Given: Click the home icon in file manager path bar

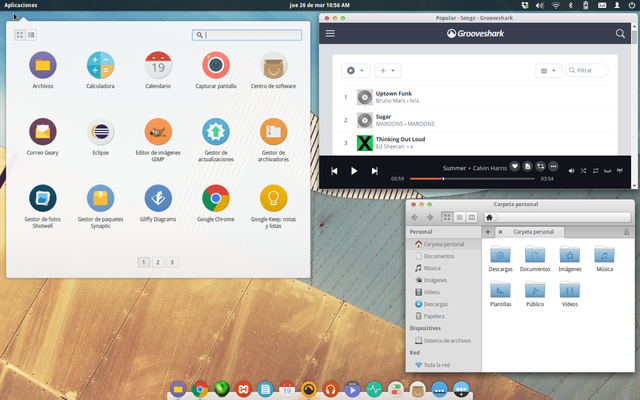Looking at the screenshot, I should tap(489, 217).
